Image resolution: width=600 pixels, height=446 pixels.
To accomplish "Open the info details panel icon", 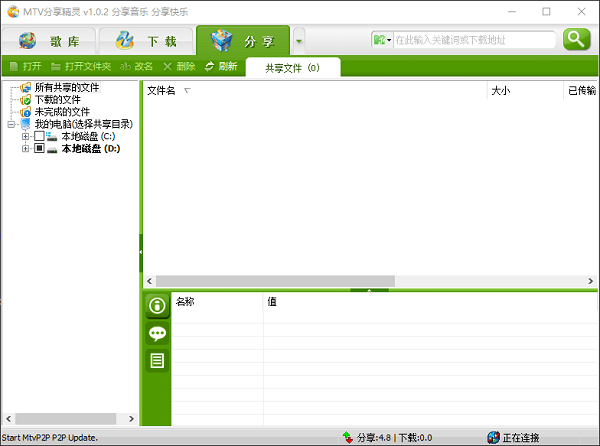I will pos(157,306).
